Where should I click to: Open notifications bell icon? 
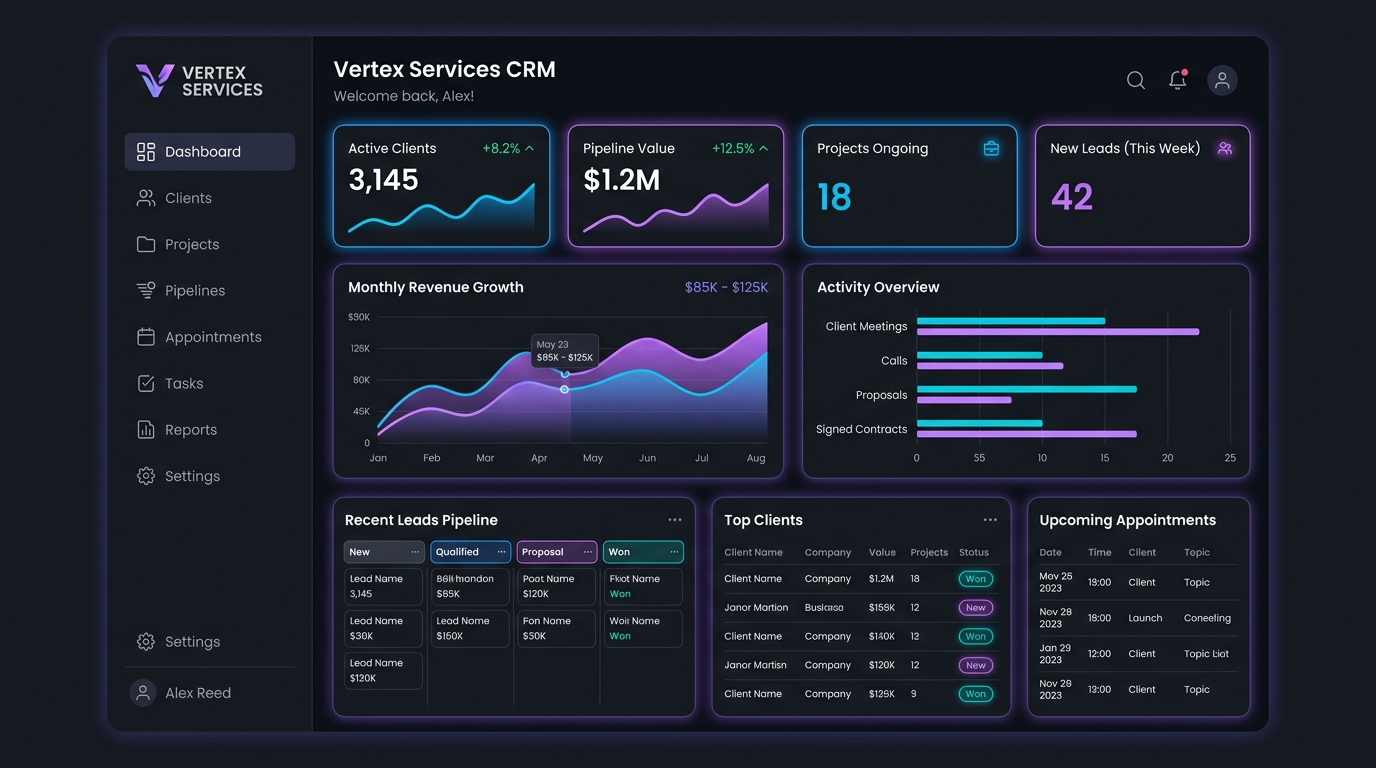(x=1178, y=80)
